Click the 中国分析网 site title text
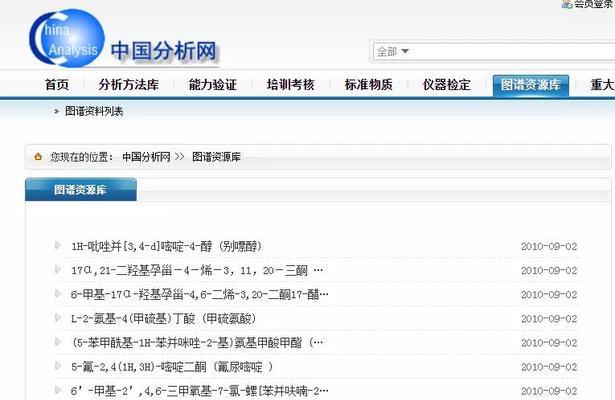615x400 pixels. tap(164, 51)
